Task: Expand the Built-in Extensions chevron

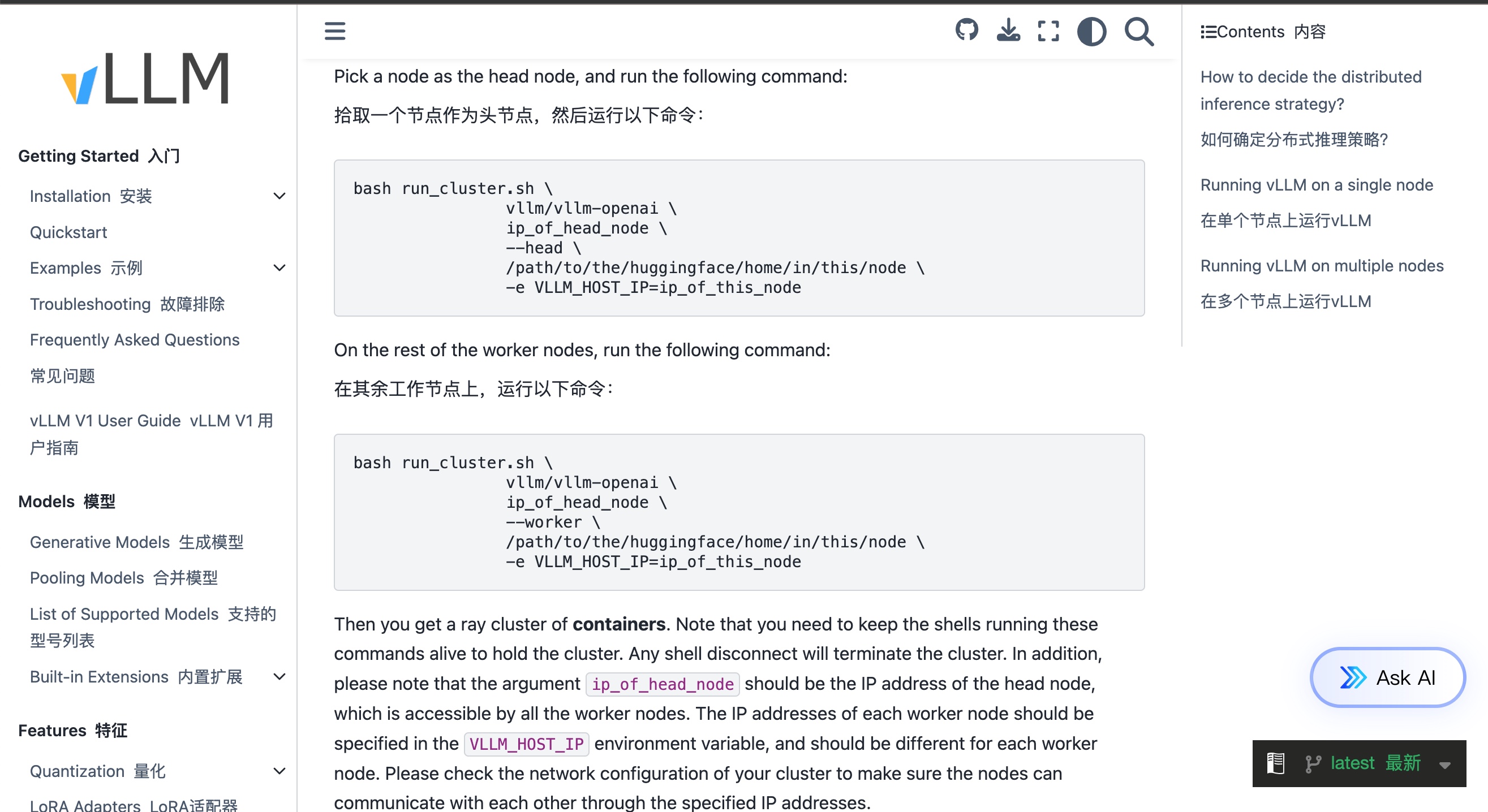Action: [x=279, y=676]
